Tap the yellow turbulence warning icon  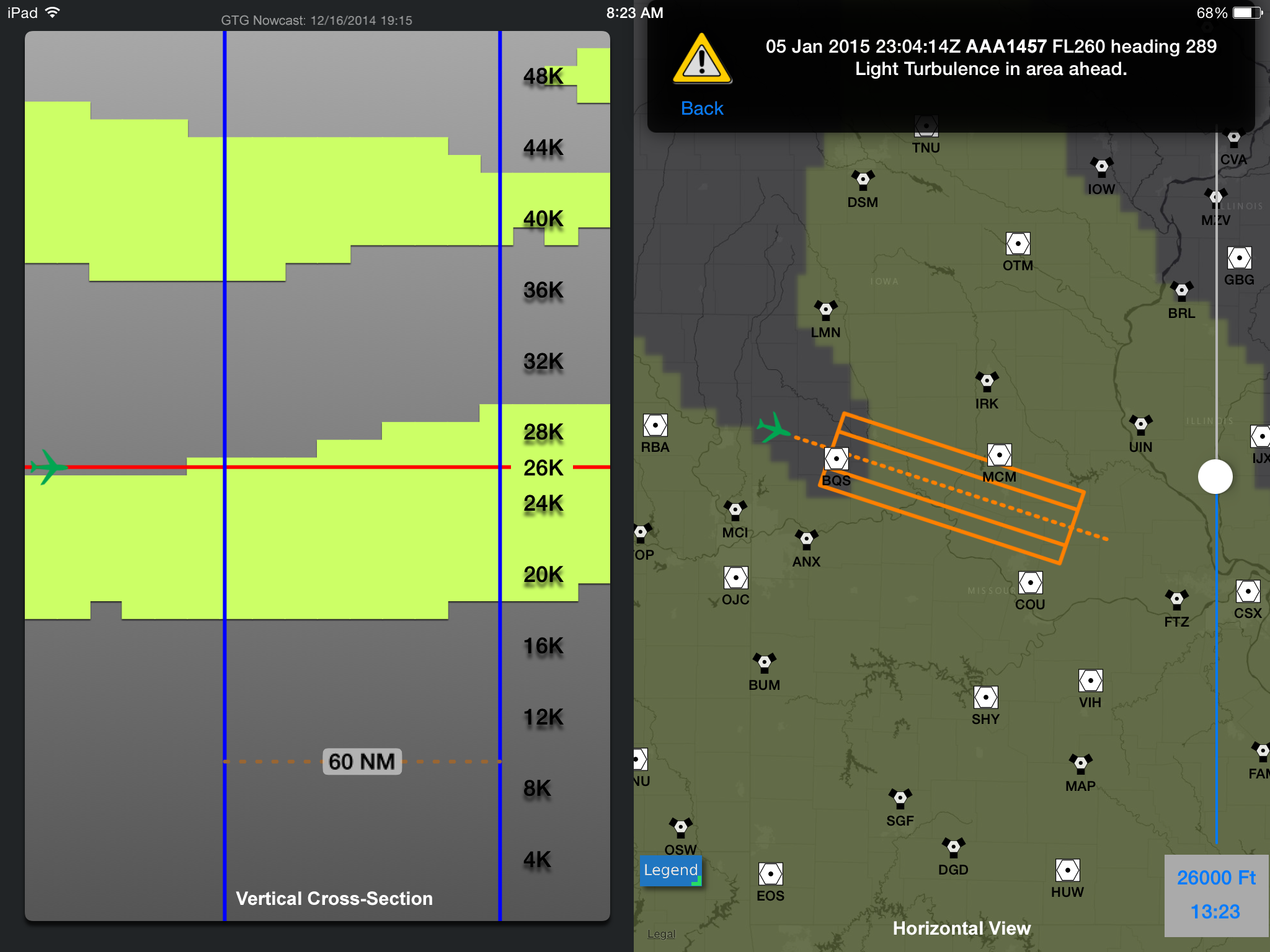tap(701, 60)
